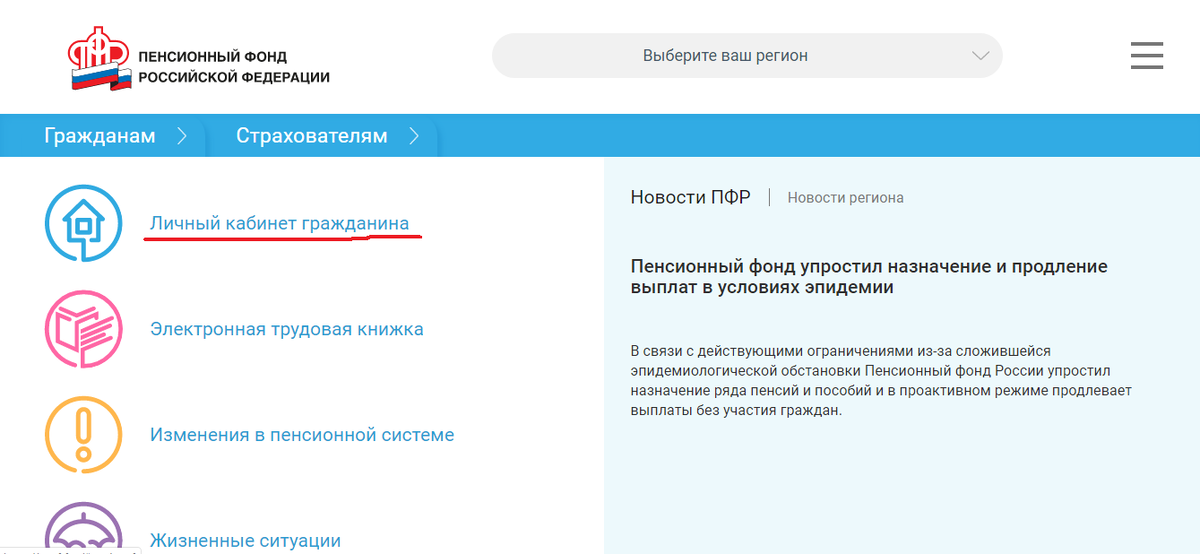Screen dimensions: 1200x554
Task: Open 'Изменения в пенсионной системе' link
Action: point(302,435)
